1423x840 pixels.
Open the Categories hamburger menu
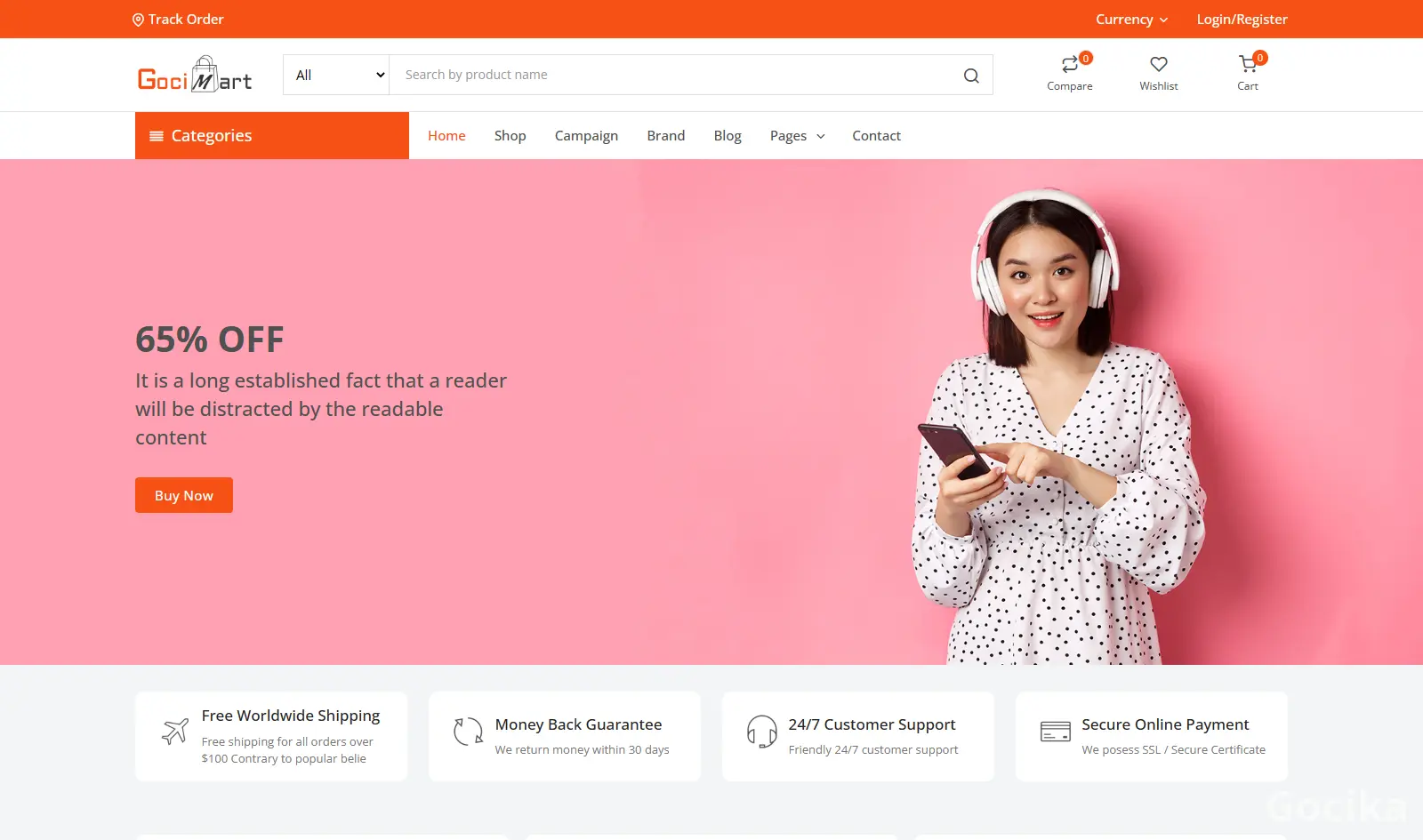click(157, 136)
